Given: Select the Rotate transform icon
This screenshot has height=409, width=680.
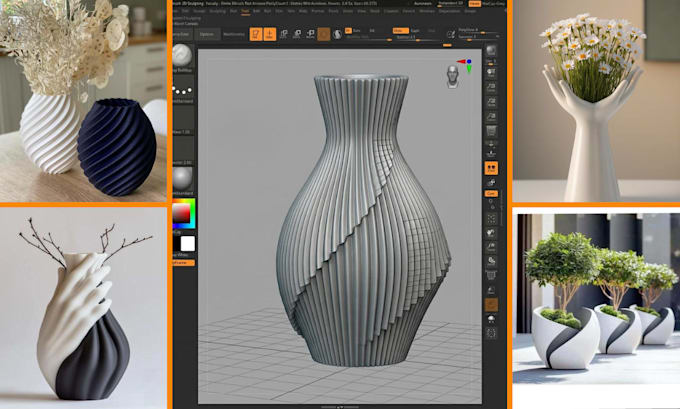Looking at the screenshot, I should coord(311,34).
